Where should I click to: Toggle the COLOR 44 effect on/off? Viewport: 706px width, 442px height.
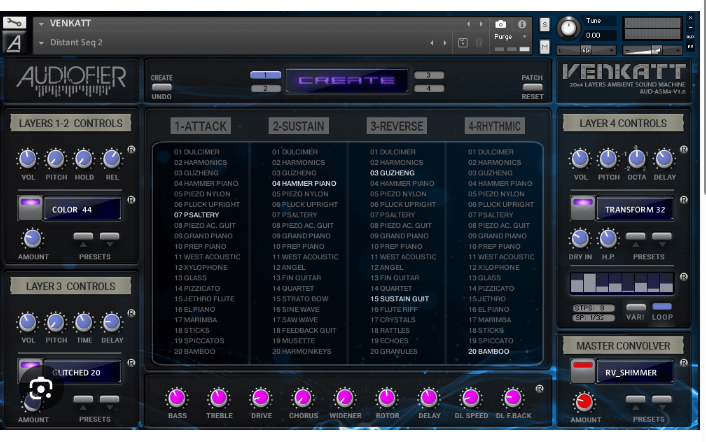pos(30,208)
